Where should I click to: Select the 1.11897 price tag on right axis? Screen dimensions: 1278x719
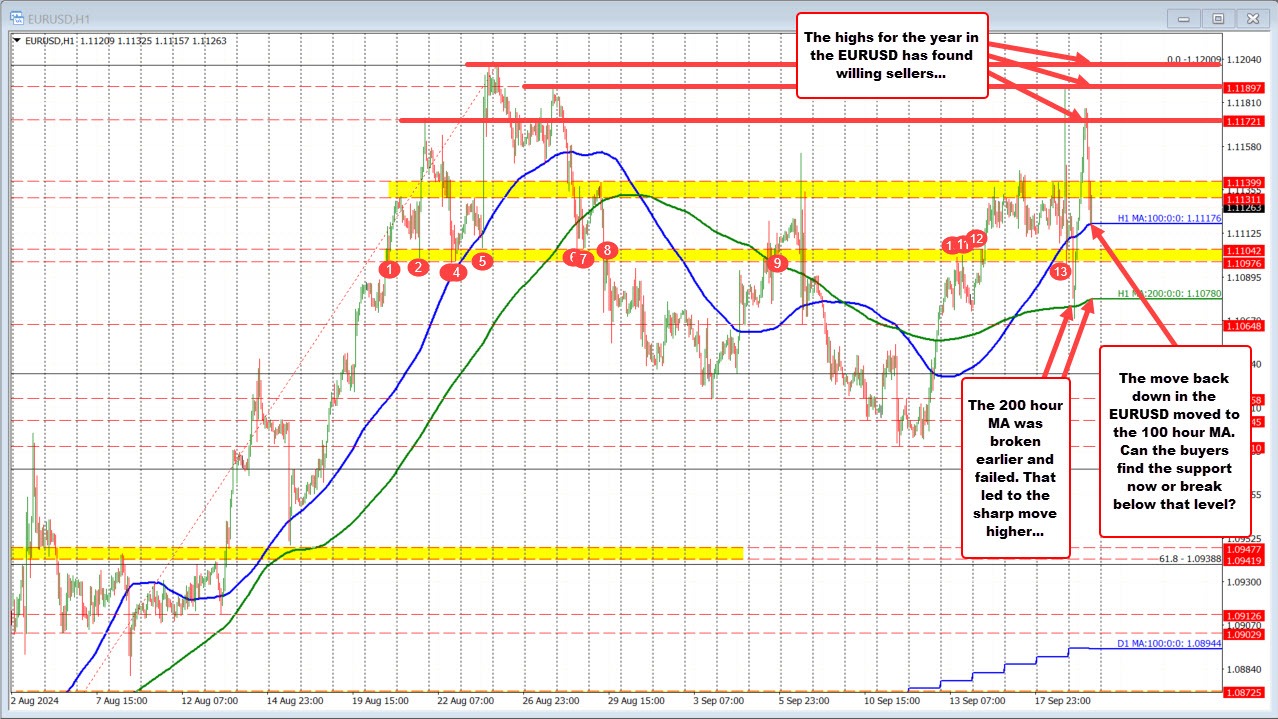point(1245,89)
